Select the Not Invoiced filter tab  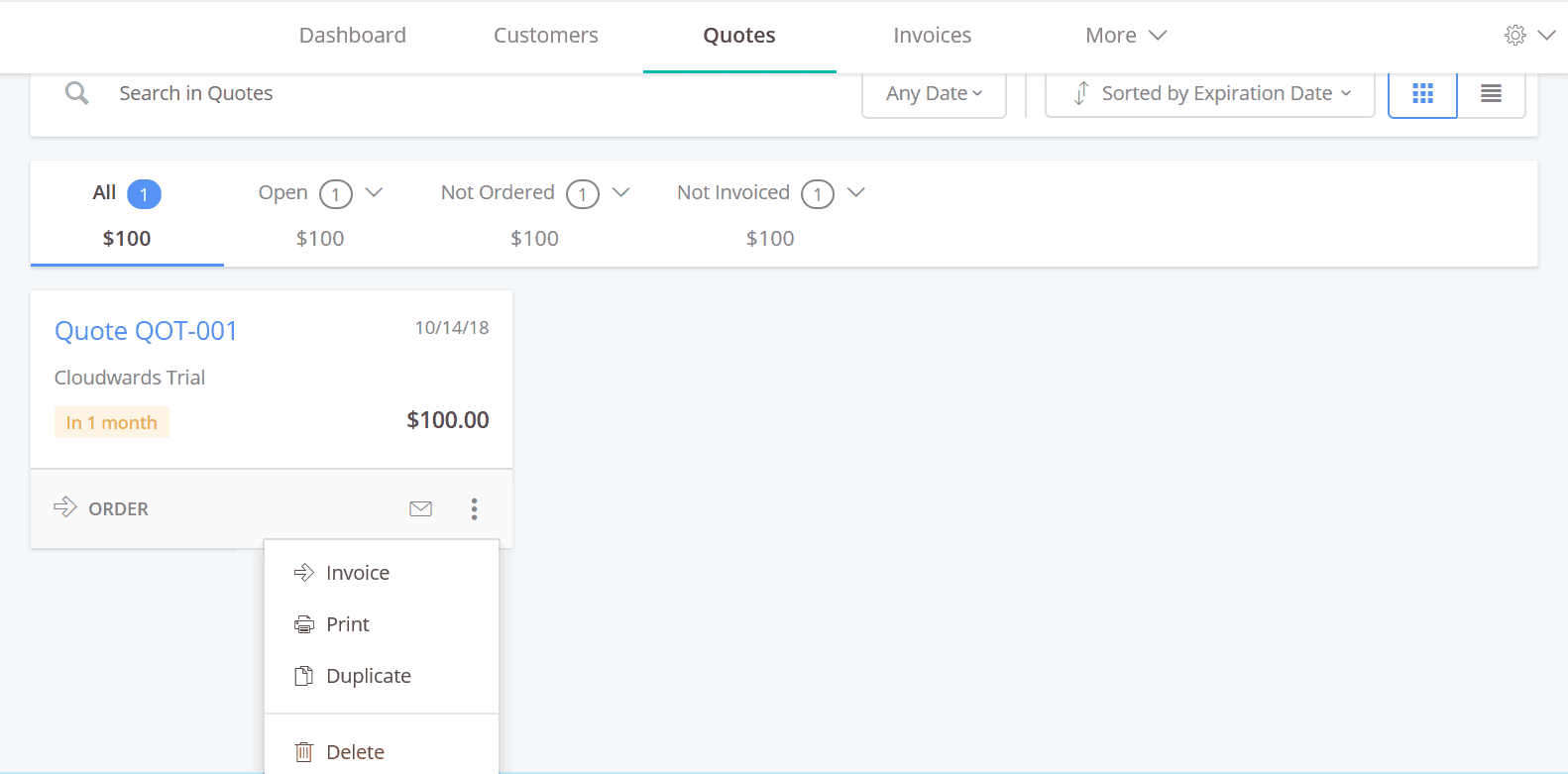(771, 214)
